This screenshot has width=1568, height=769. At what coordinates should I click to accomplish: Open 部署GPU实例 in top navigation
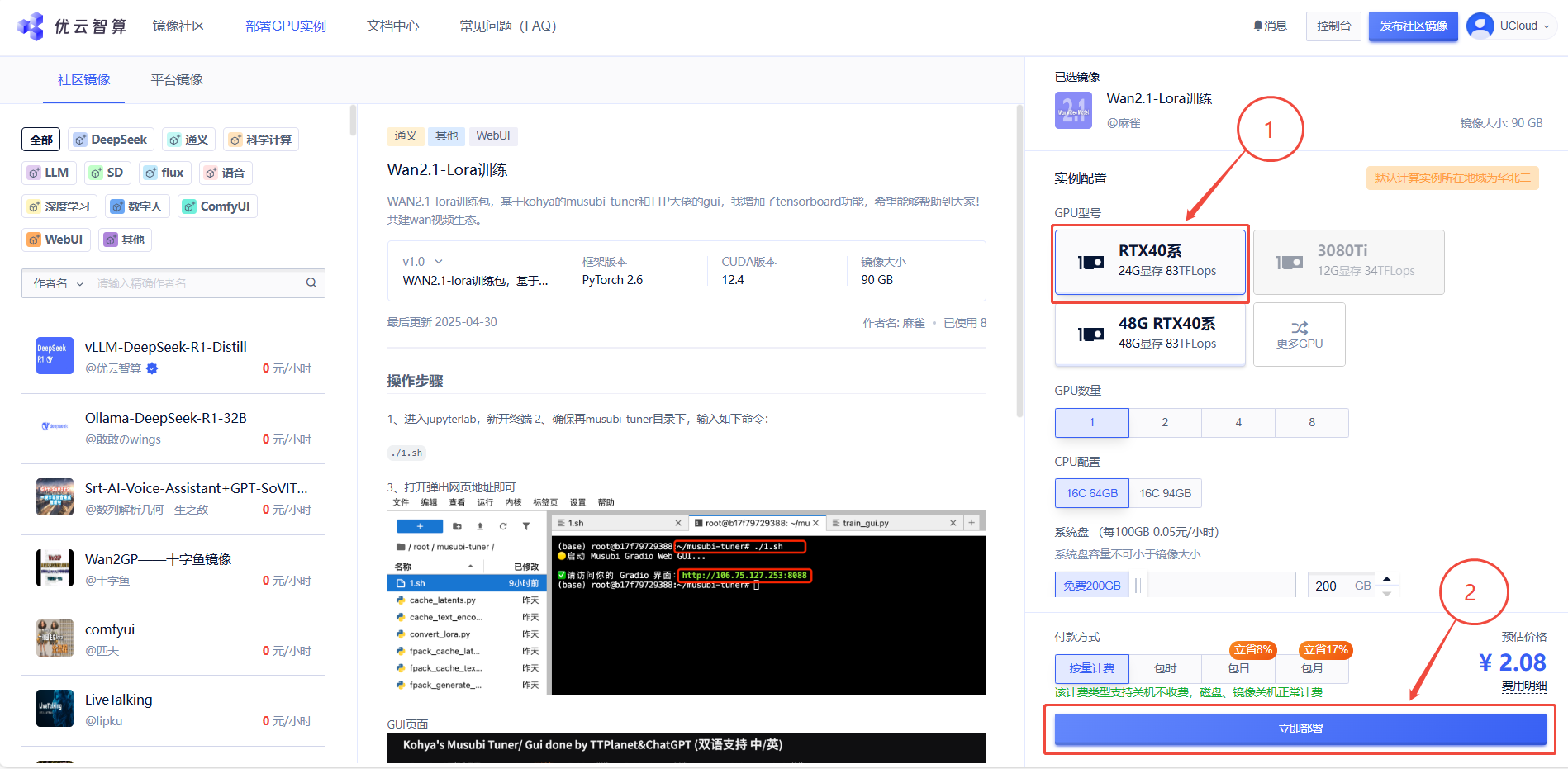286,26
